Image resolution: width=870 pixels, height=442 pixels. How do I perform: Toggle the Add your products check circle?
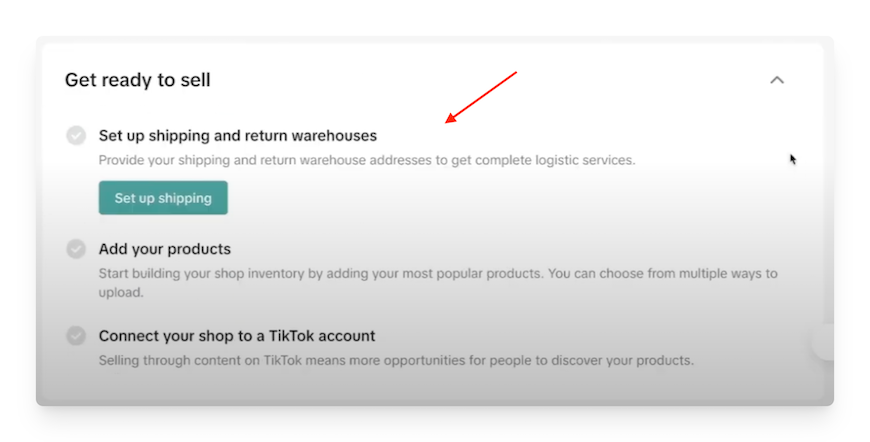tap(76, 249)
